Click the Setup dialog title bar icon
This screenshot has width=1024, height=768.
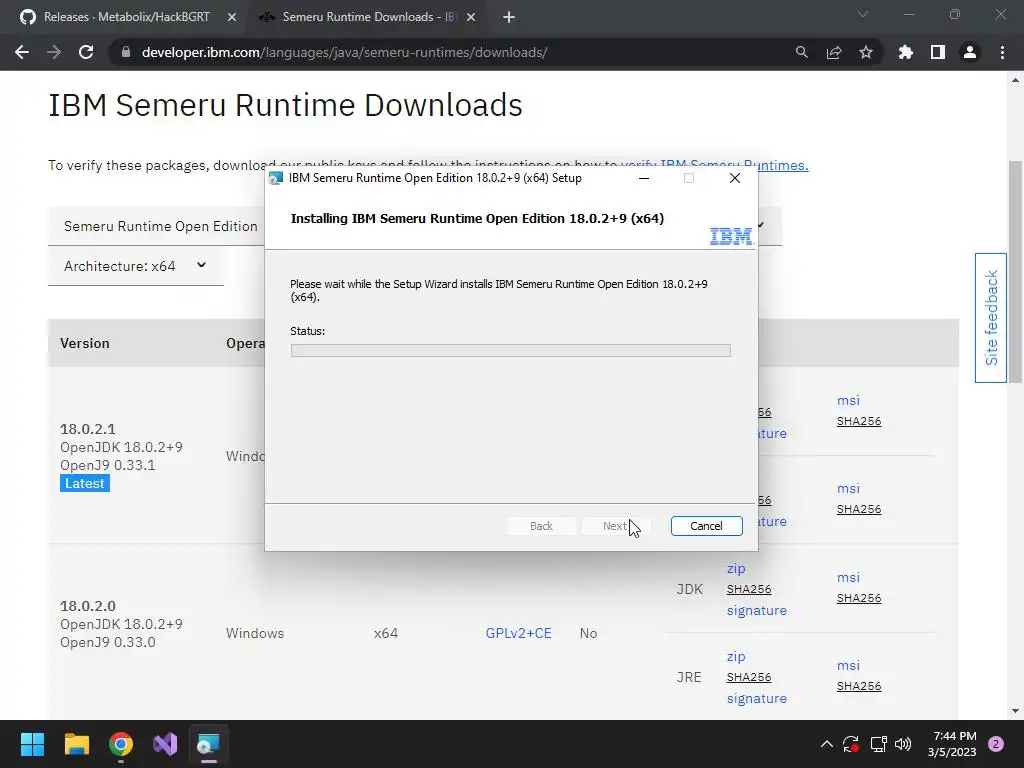coord(276,178)
